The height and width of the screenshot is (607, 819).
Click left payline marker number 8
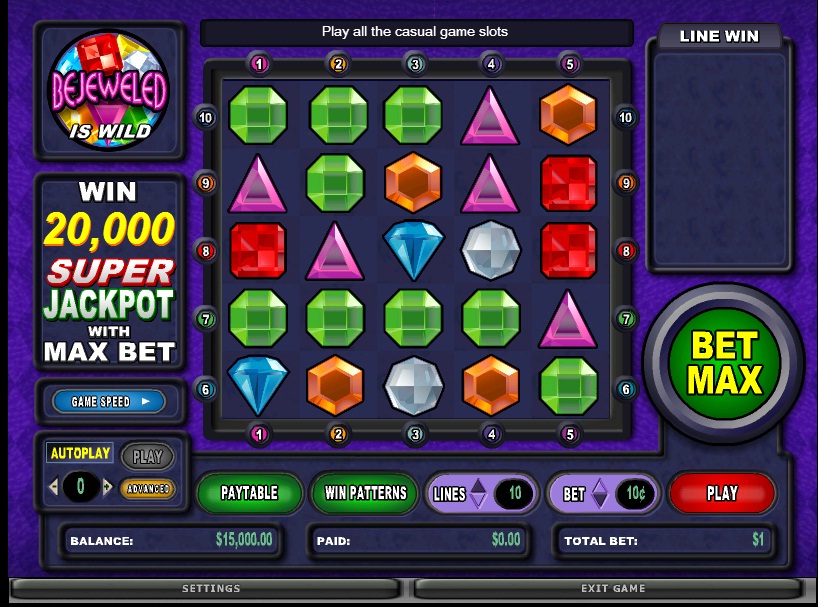click(206, 251)
